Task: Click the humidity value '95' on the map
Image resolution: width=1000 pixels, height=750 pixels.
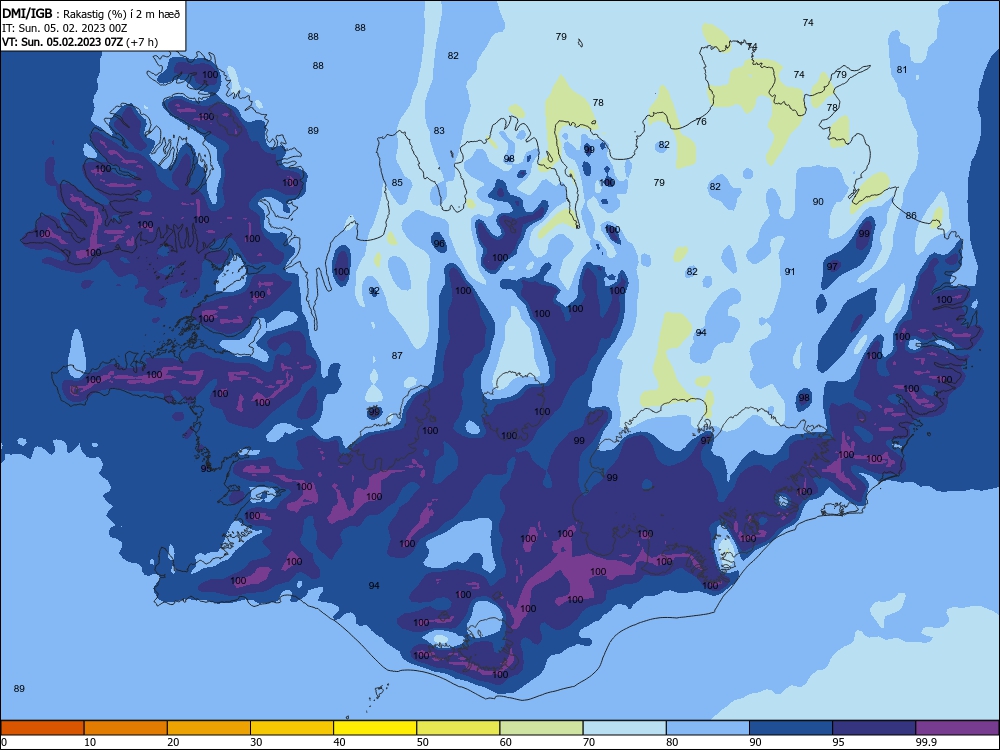Action: (206, 469)
